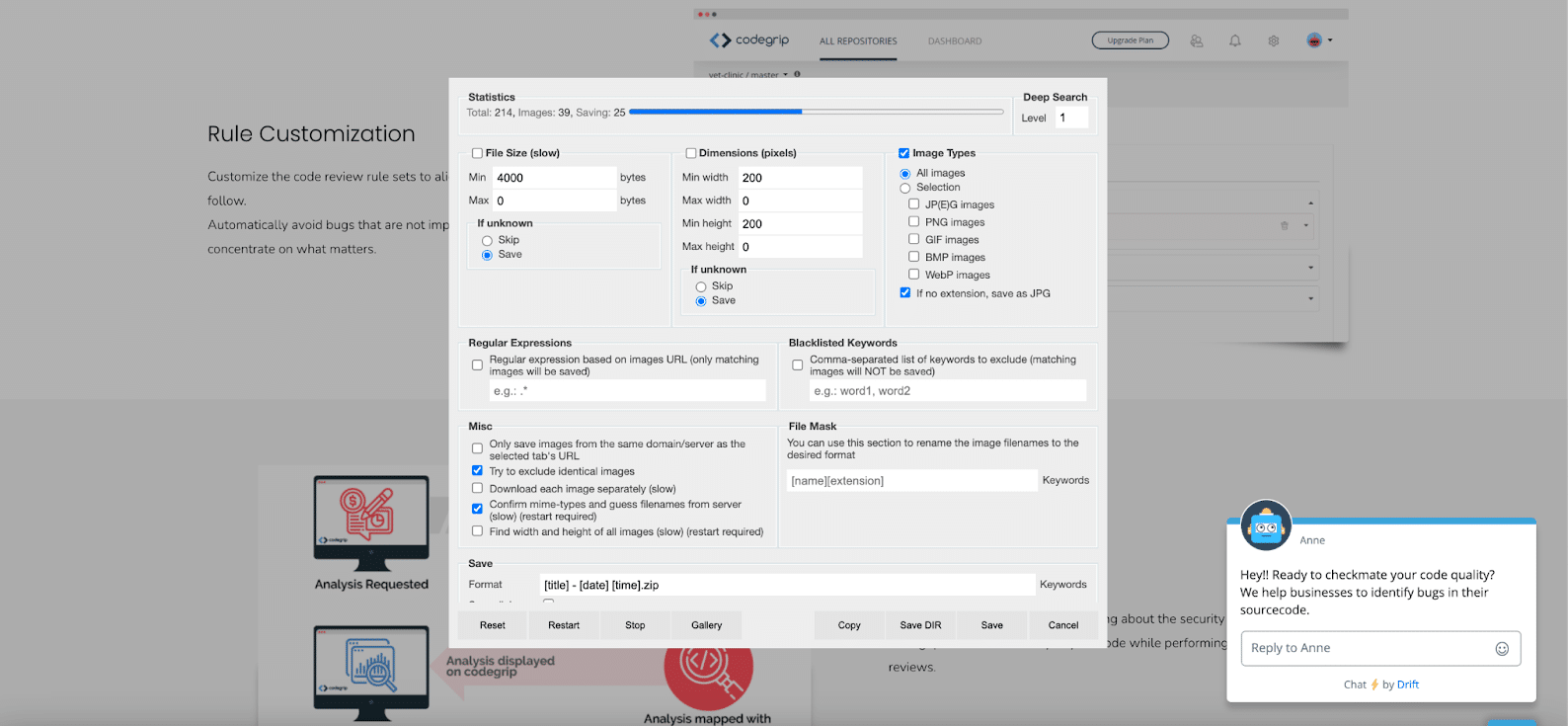The image size is (1568, 726).
Task: Toggle 'Confirm mime-types' checkbox
Action: point(478,509)
